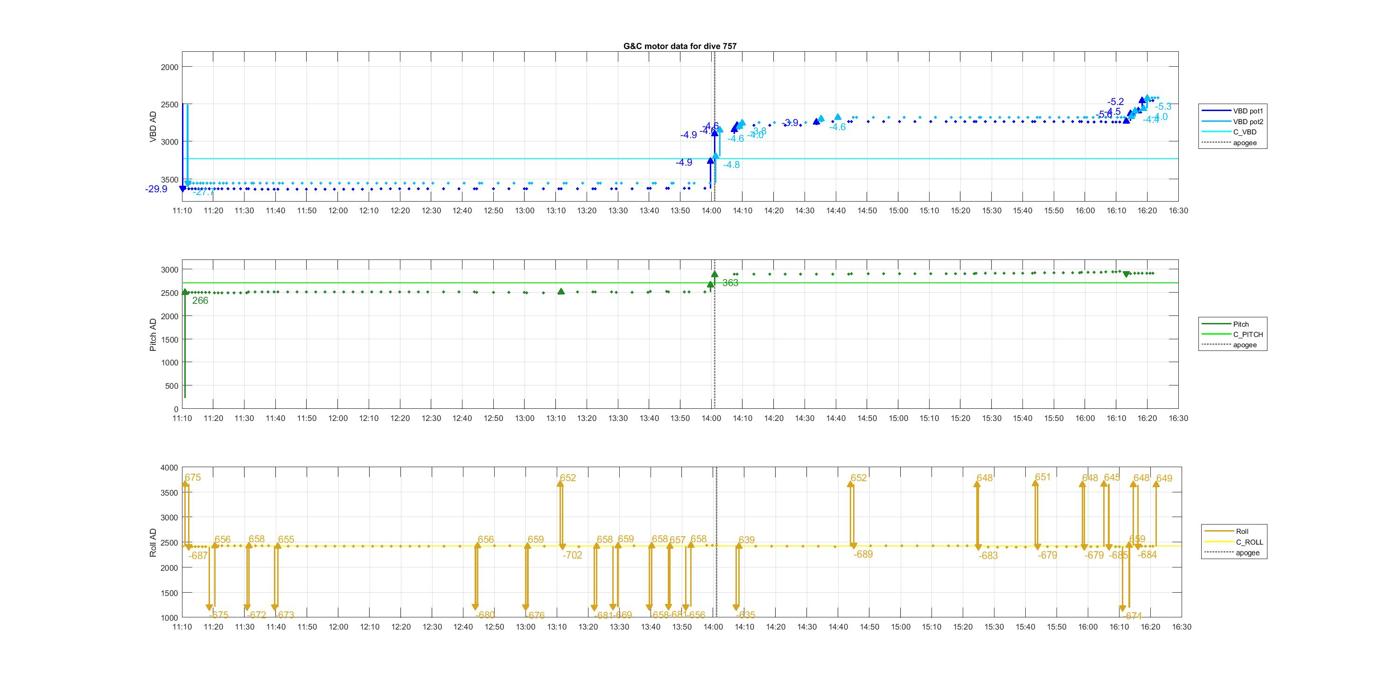Click the '-29.9' data label in VBD plot
Viewport: 1400px width, 693px height.
tap(156, 189)
